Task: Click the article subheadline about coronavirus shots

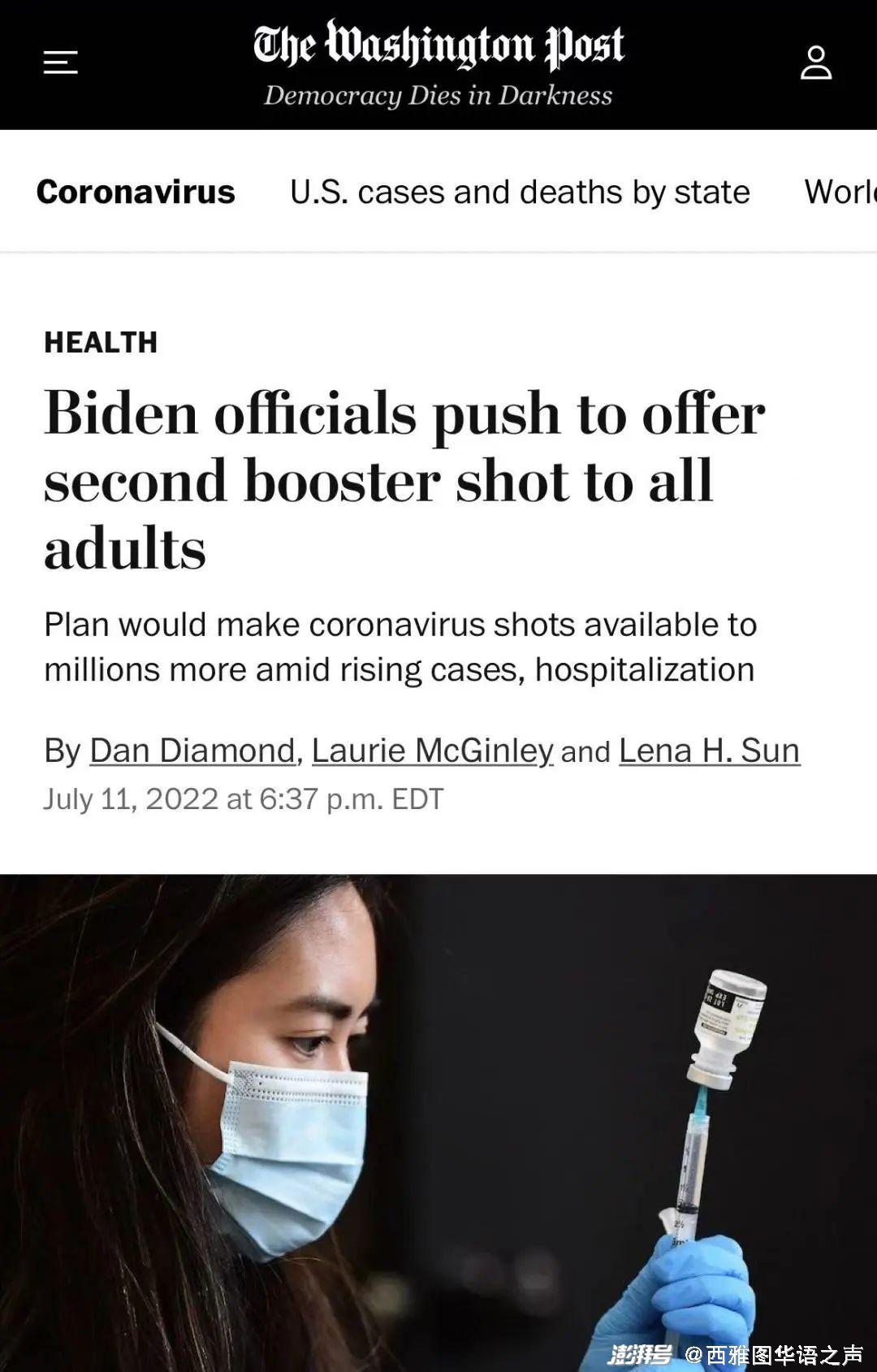Action: (400, 647)
